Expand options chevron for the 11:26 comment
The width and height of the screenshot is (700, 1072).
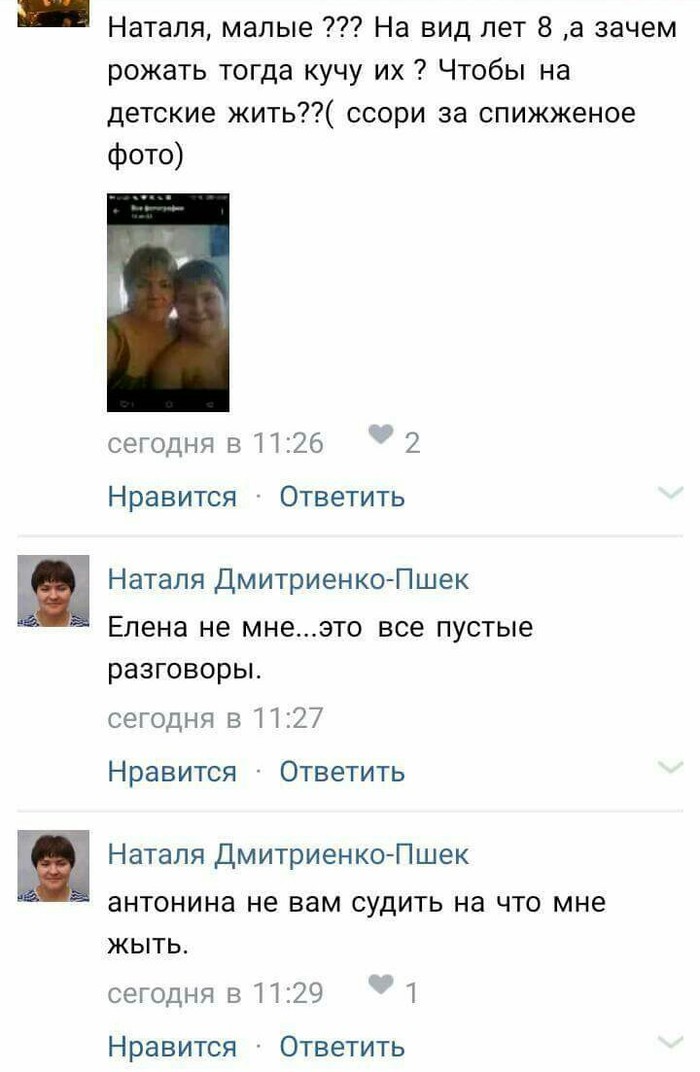point(670,493)
